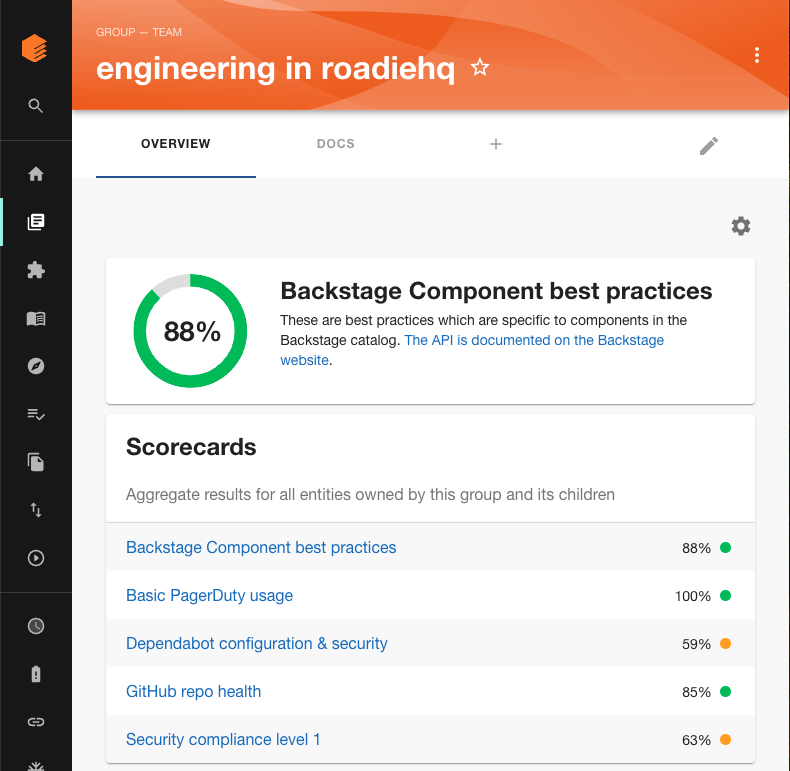Open the battery alert icon in the sidebar
Screen dimensions: 790x771
(x=36, y=674)
